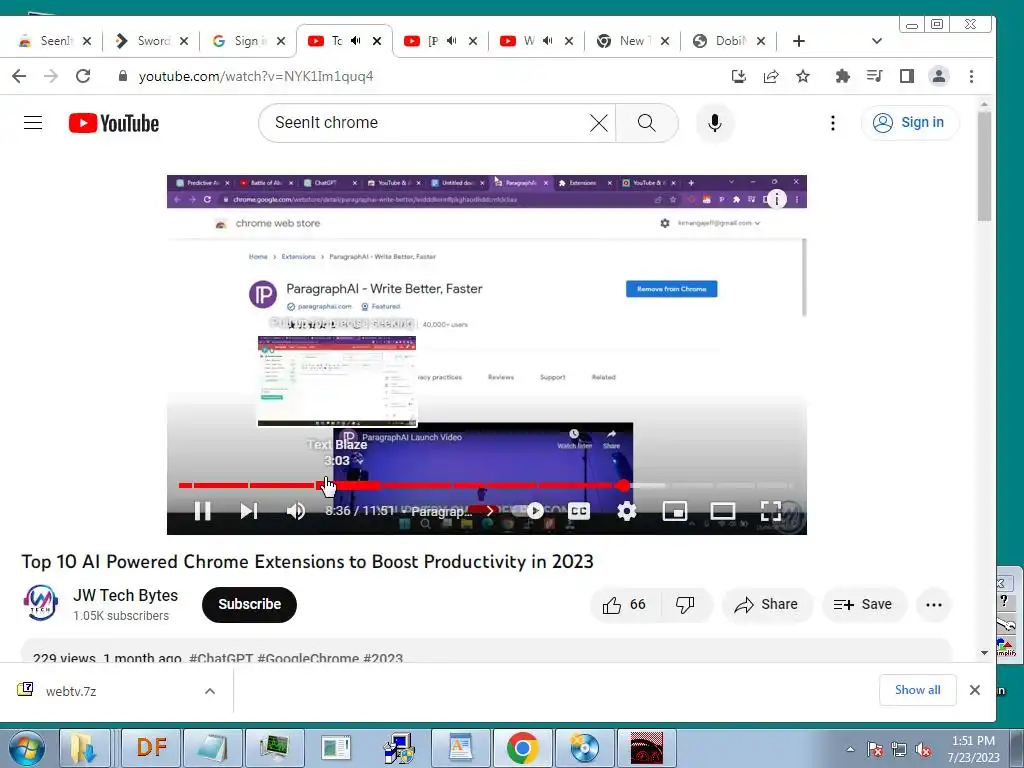1024x768 pixels.
Task: Expand webtv.7z download options chevron
Action: pos(210,691)
